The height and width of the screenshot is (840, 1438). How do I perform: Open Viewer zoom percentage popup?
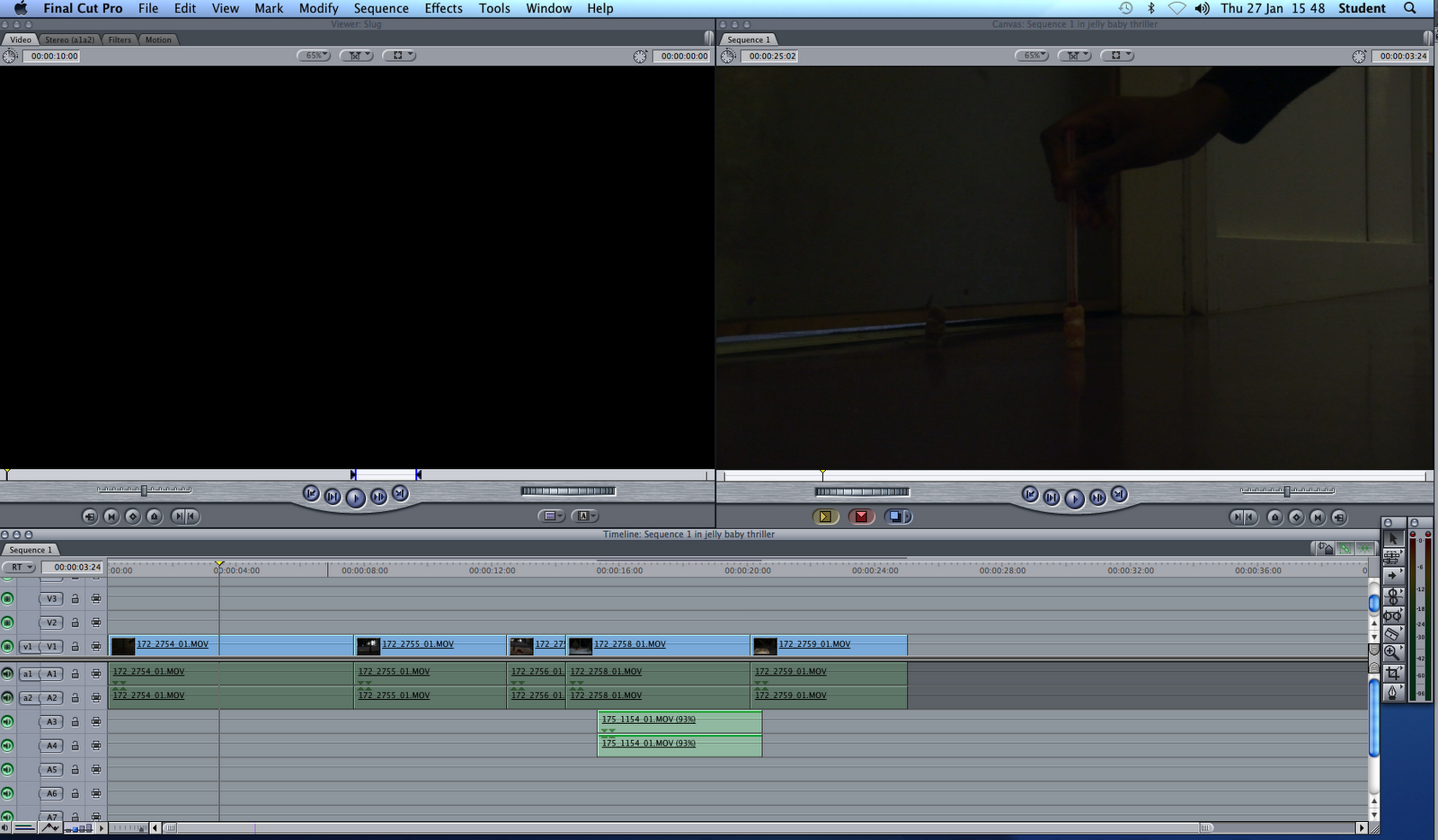314,56
